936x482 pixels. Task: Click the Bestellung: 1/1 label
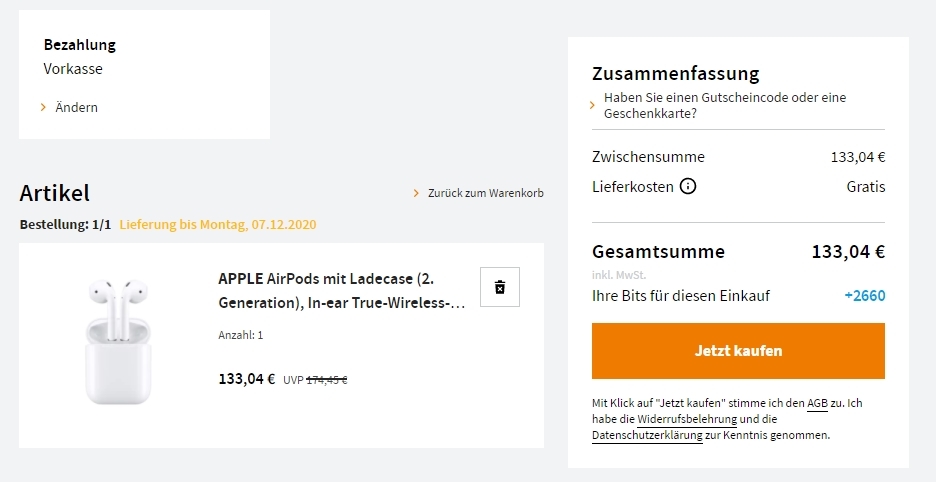point(65,225)
